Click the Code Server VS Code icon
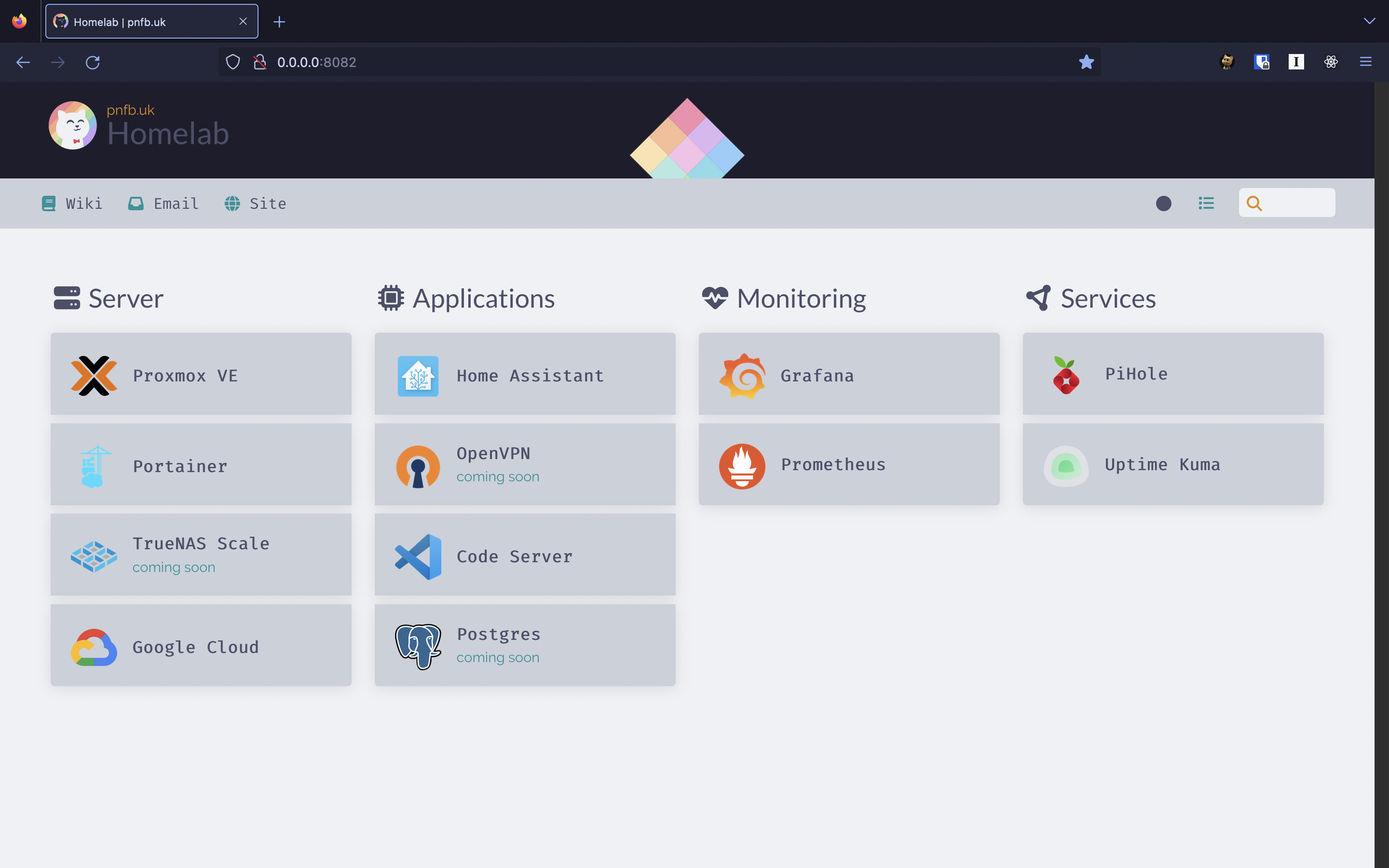Image resolution: width=1389 pixels, height=868 pixels. click(x=418, y=556)
